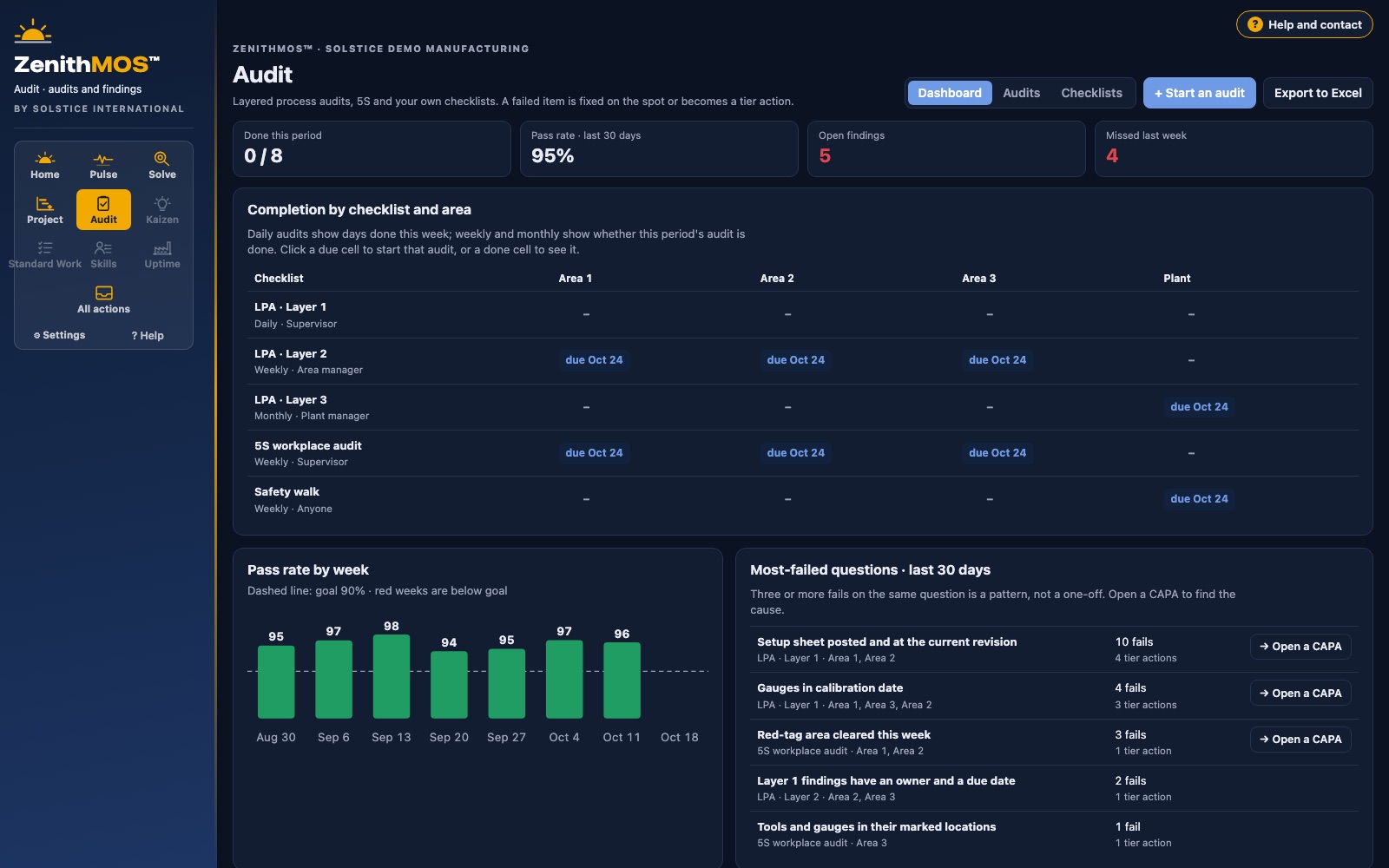Screen dimensions: 1389x868
Task: Start 5S workplace audit for Area 2
Action: 796,453
